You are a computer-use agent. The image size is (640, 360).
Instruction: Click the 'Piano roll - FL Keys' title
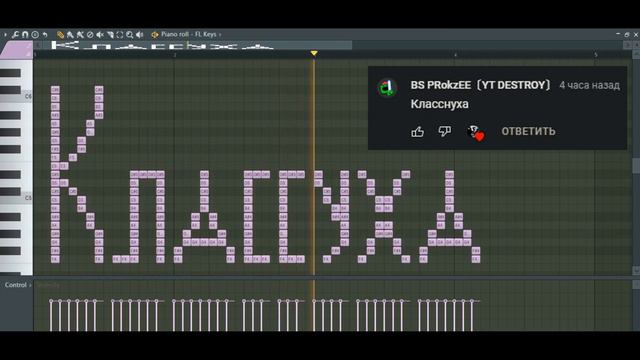(x=189, y=34)
